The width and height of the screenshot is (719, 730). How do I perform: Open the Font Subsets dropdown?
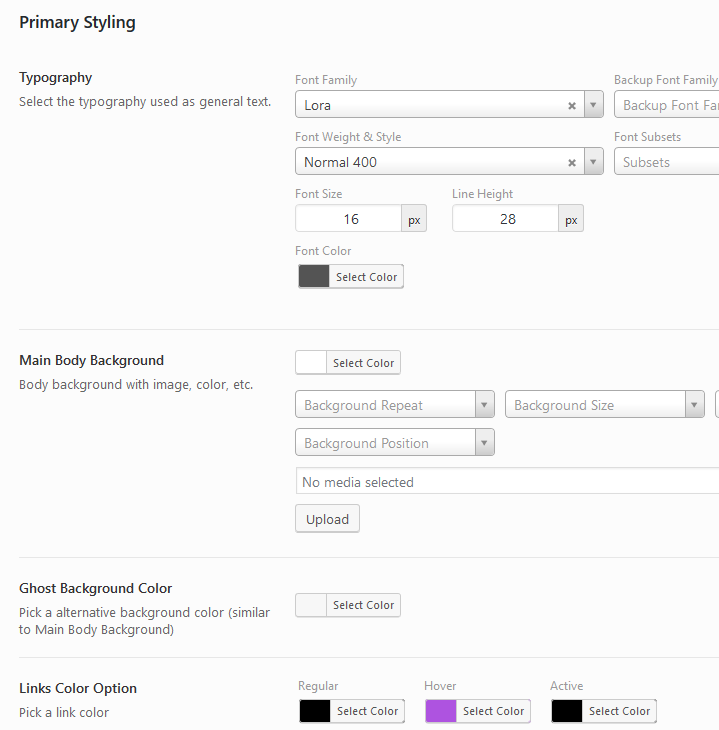coord(668,162)
